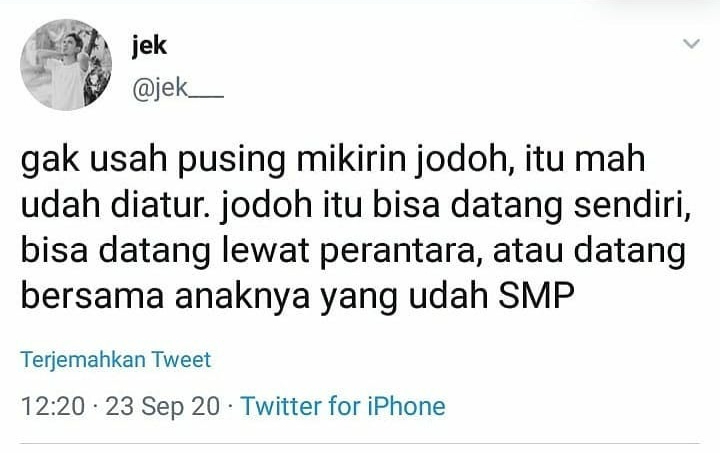720x453 pixels.
Task: Click Terjemahkan Tweet to translate
Action: point(116,359)
